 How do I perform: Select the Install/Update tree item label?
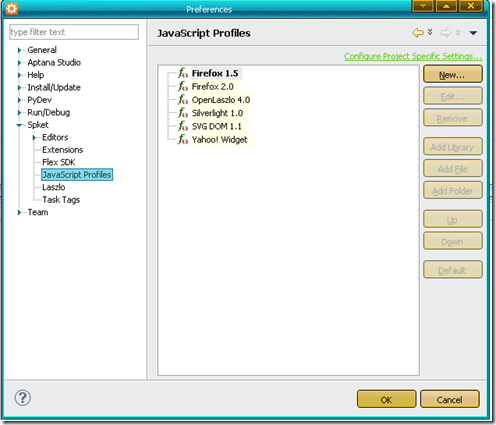54,87
